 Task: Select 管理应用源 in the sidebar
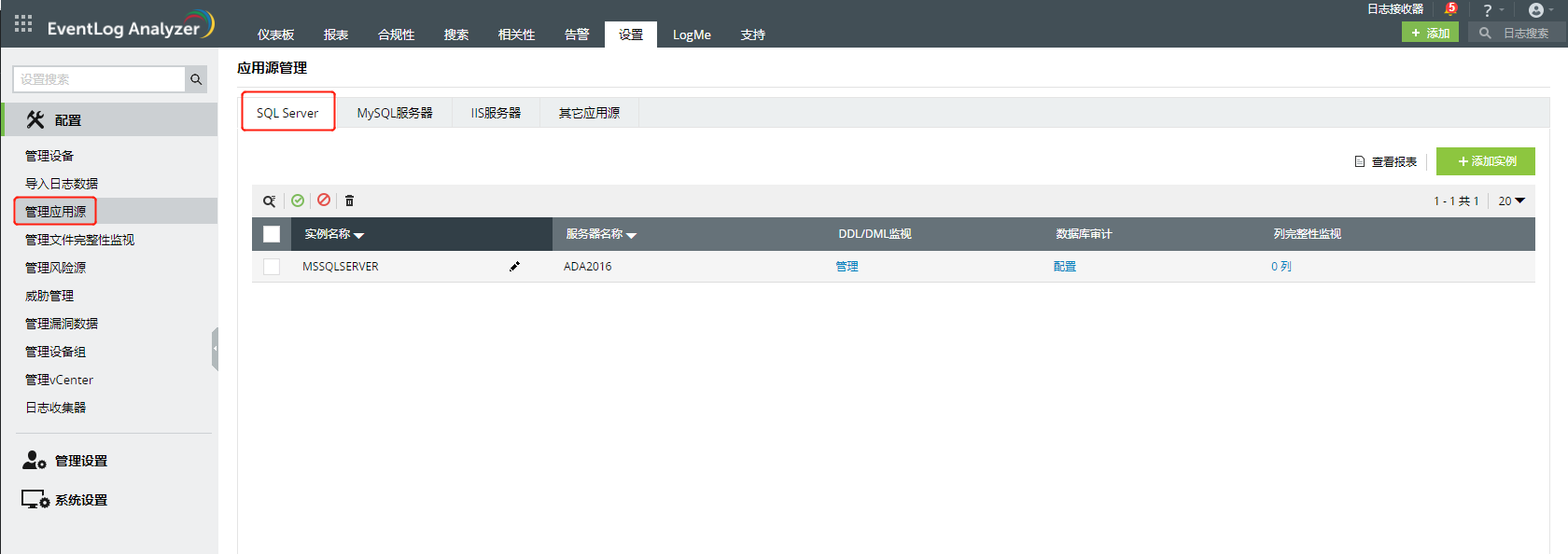[56, 212]
